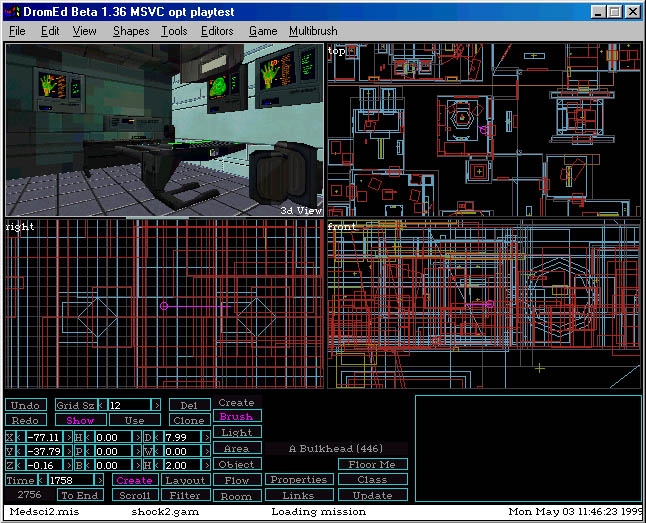The image size is (646, 523).
Task: Increase the D dimension with right arrow
Action: pyautogui.click(x=207, y=437)
